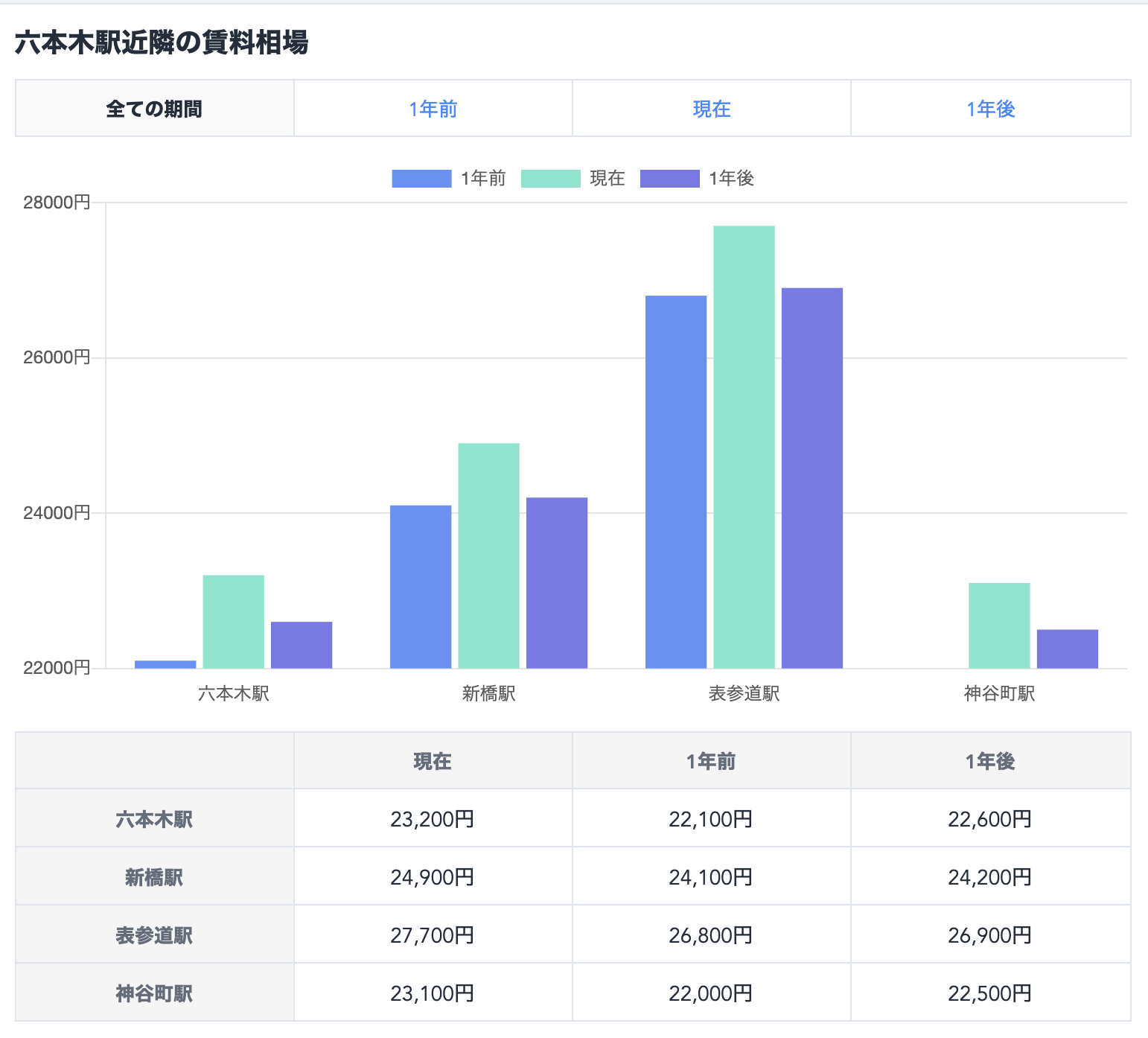Select the 22,600円 table cell
This screenshot has width=1148, height=1038.
point(991,819)
